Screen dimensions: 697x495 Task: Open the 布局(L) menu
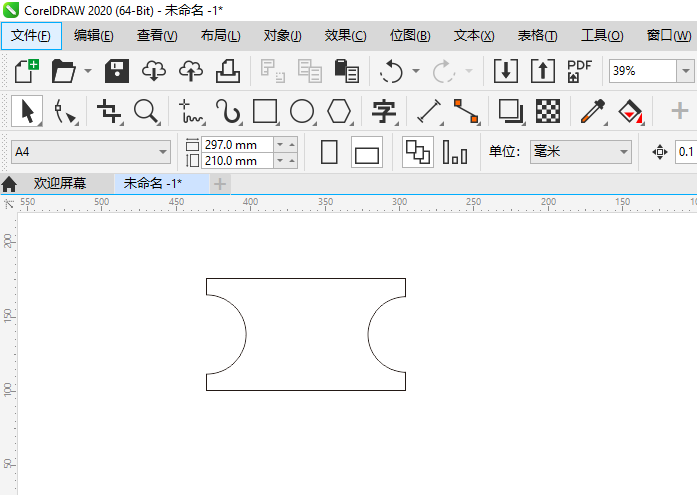(220, 35)
